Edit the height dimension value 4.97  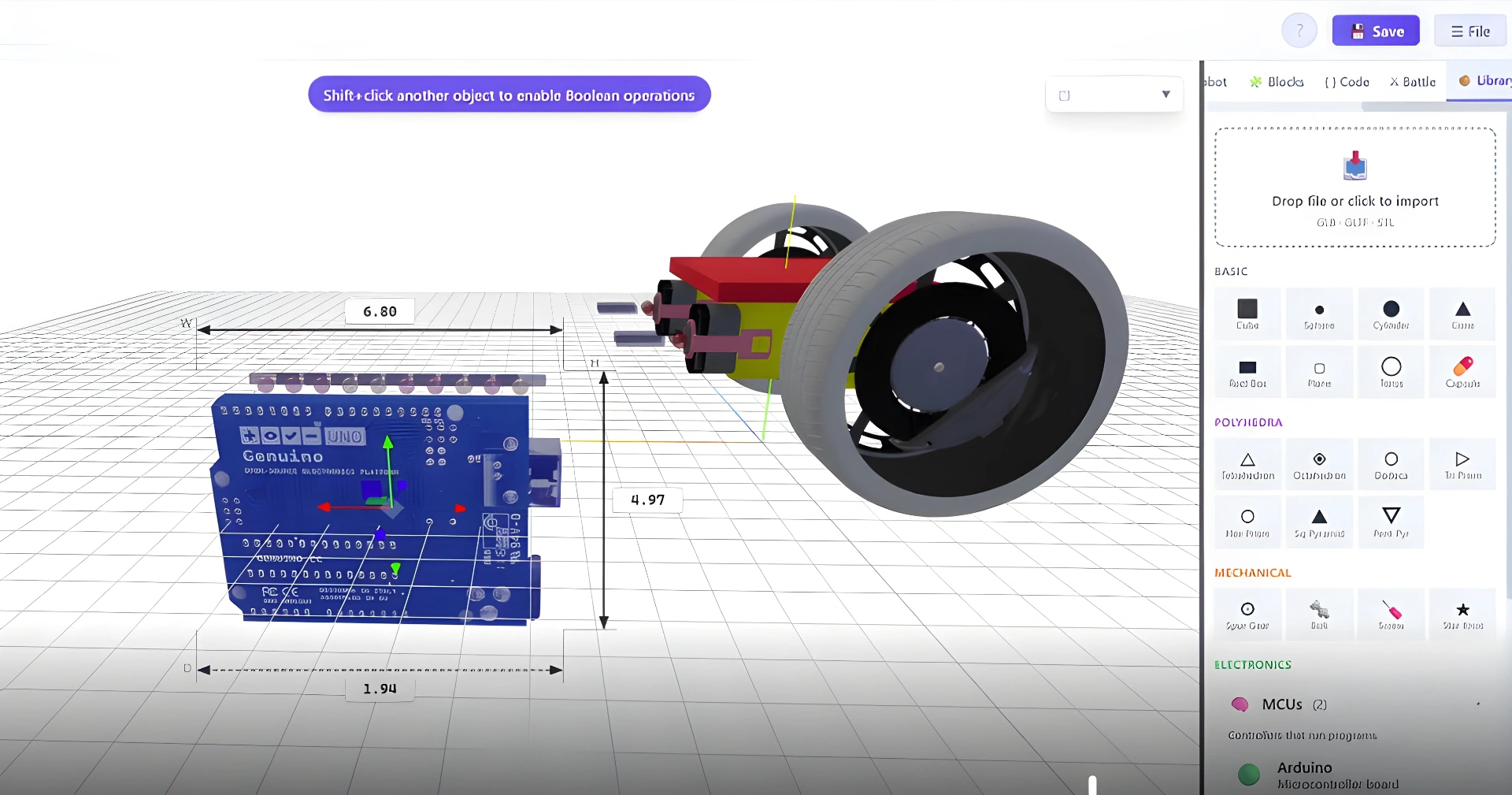647,500
